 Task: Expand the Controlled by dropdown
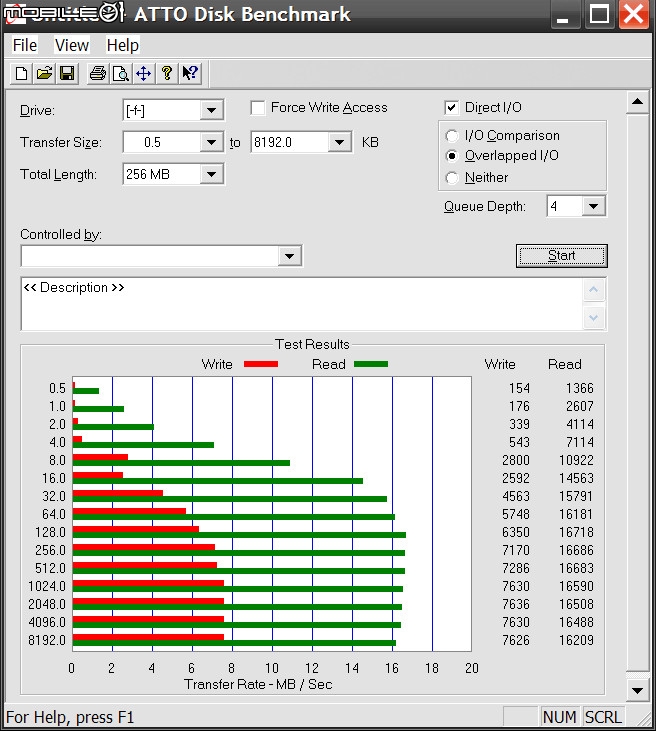[289, 256]
